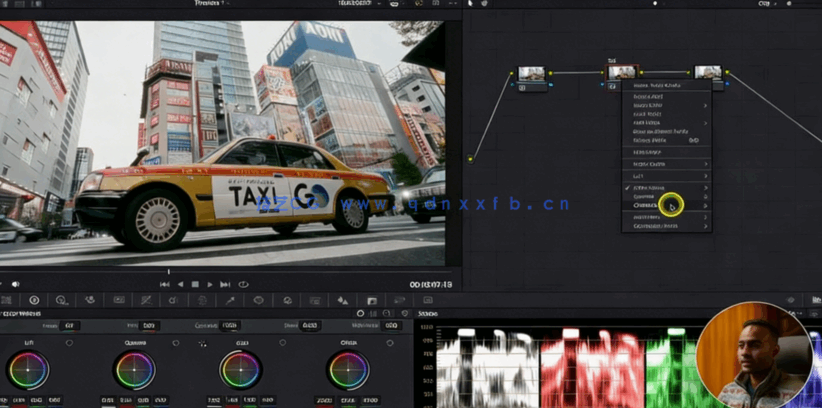
Task: Play the clip in reverse
Action: point(180,284)
